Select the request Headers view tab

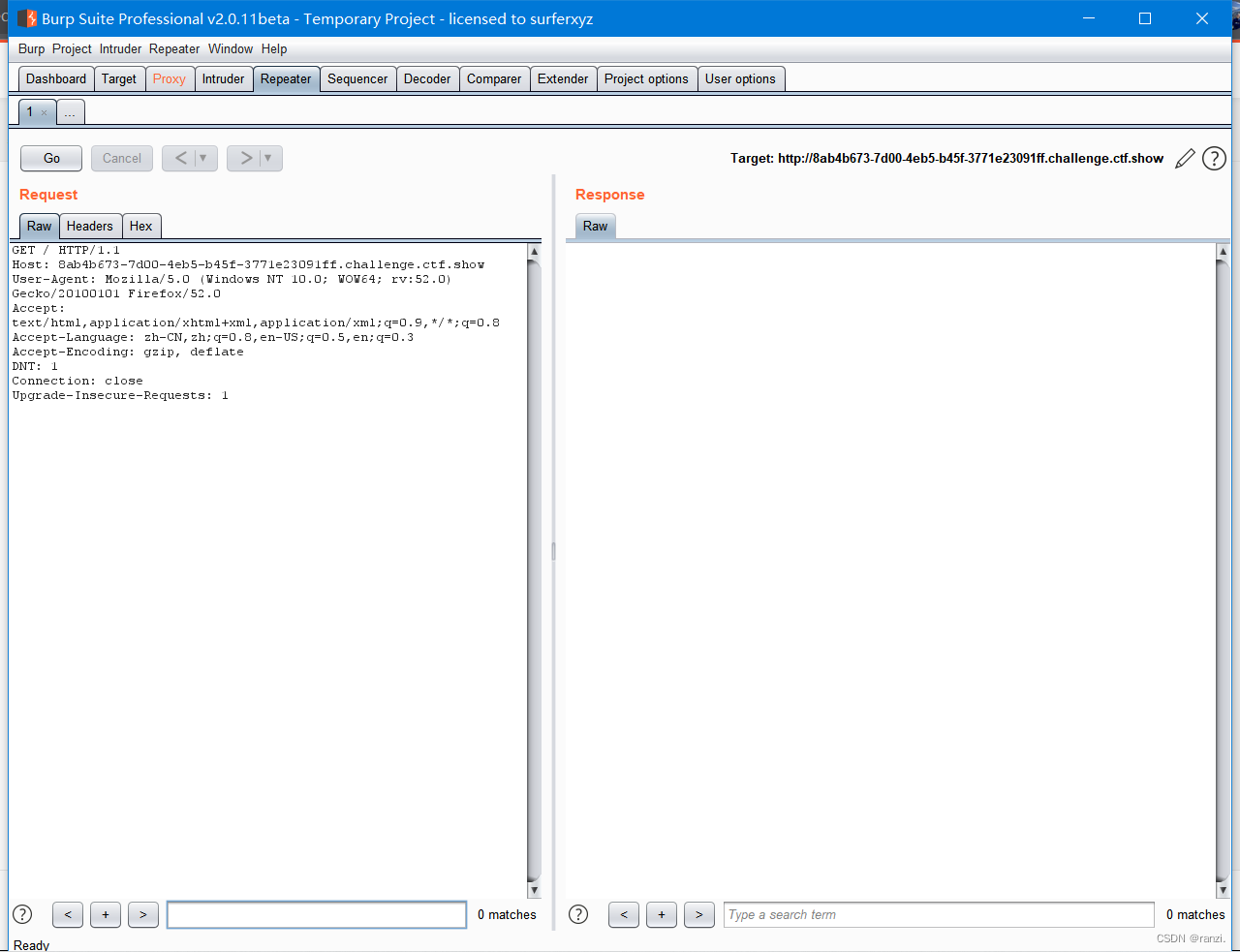pos(90,226)
